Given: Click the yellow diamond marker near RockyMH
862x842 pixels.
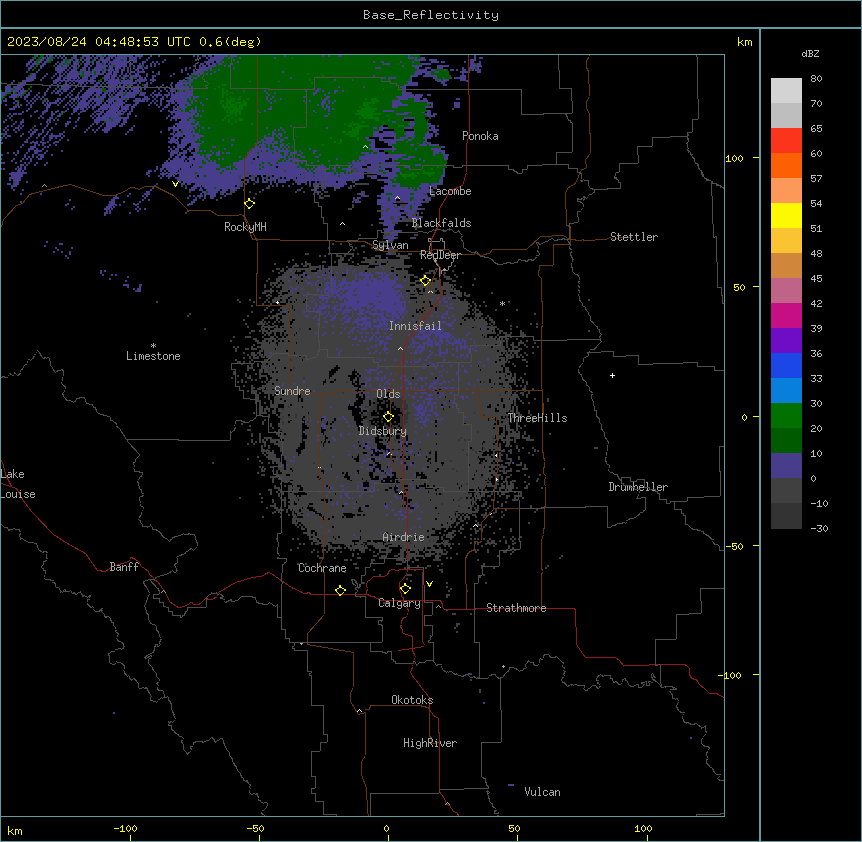Looking at the screenshot, I should [x=250, y=204].
